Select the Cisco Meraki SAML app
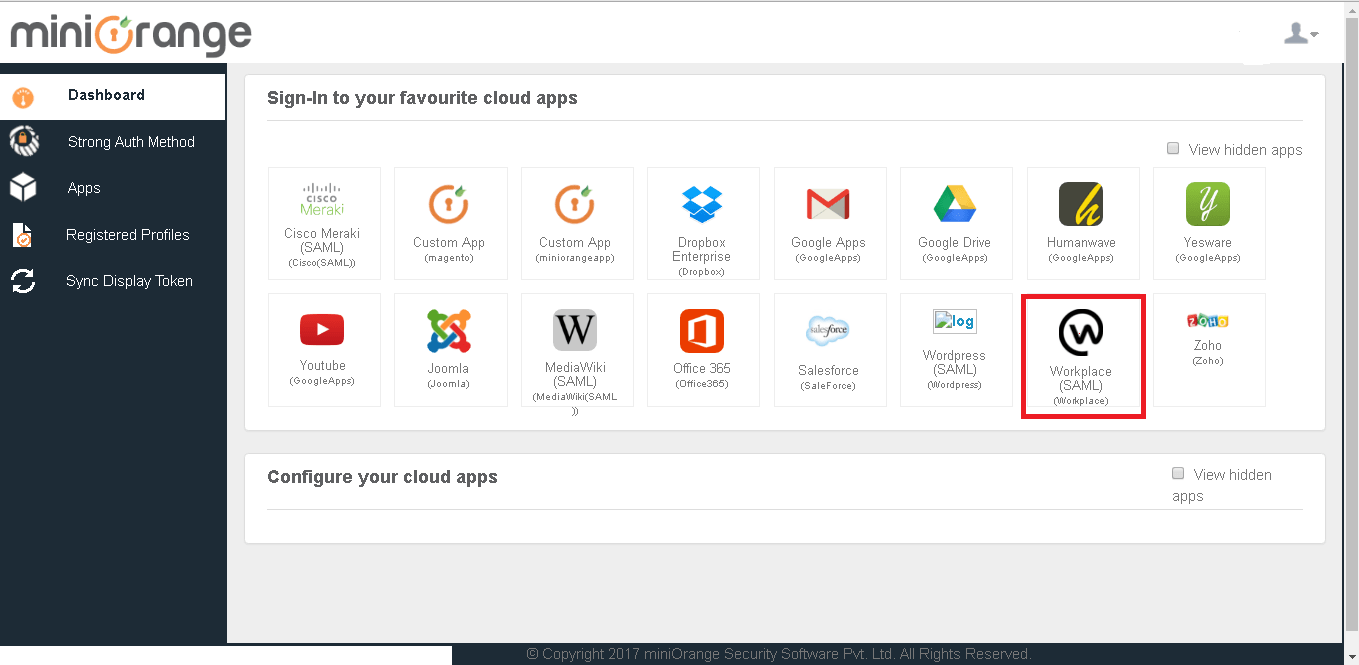Image resolution: width=1359 pixels, height=665 pixels. pos(324,222)
